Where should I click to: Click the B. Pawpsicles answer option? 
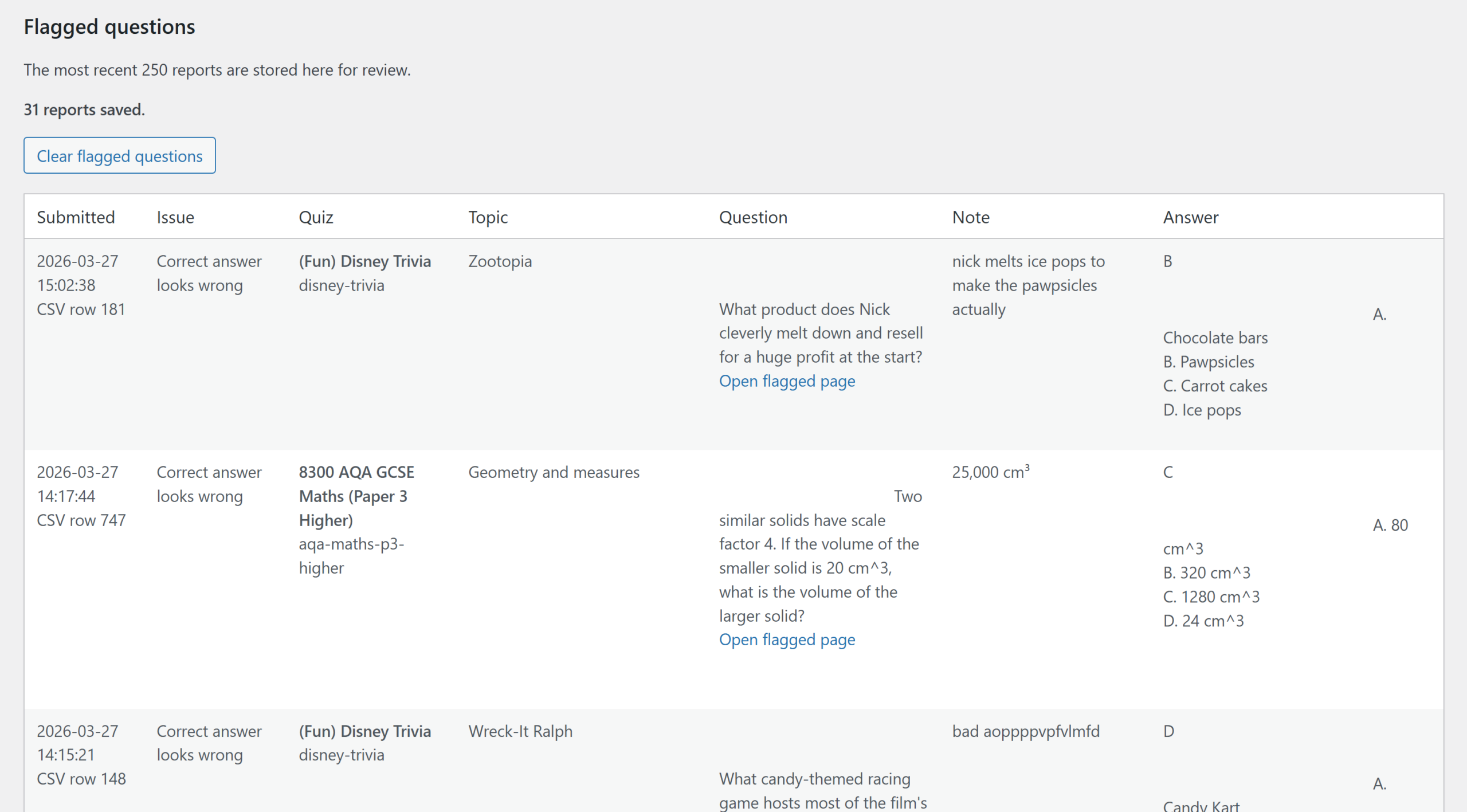click(1208, 362)
